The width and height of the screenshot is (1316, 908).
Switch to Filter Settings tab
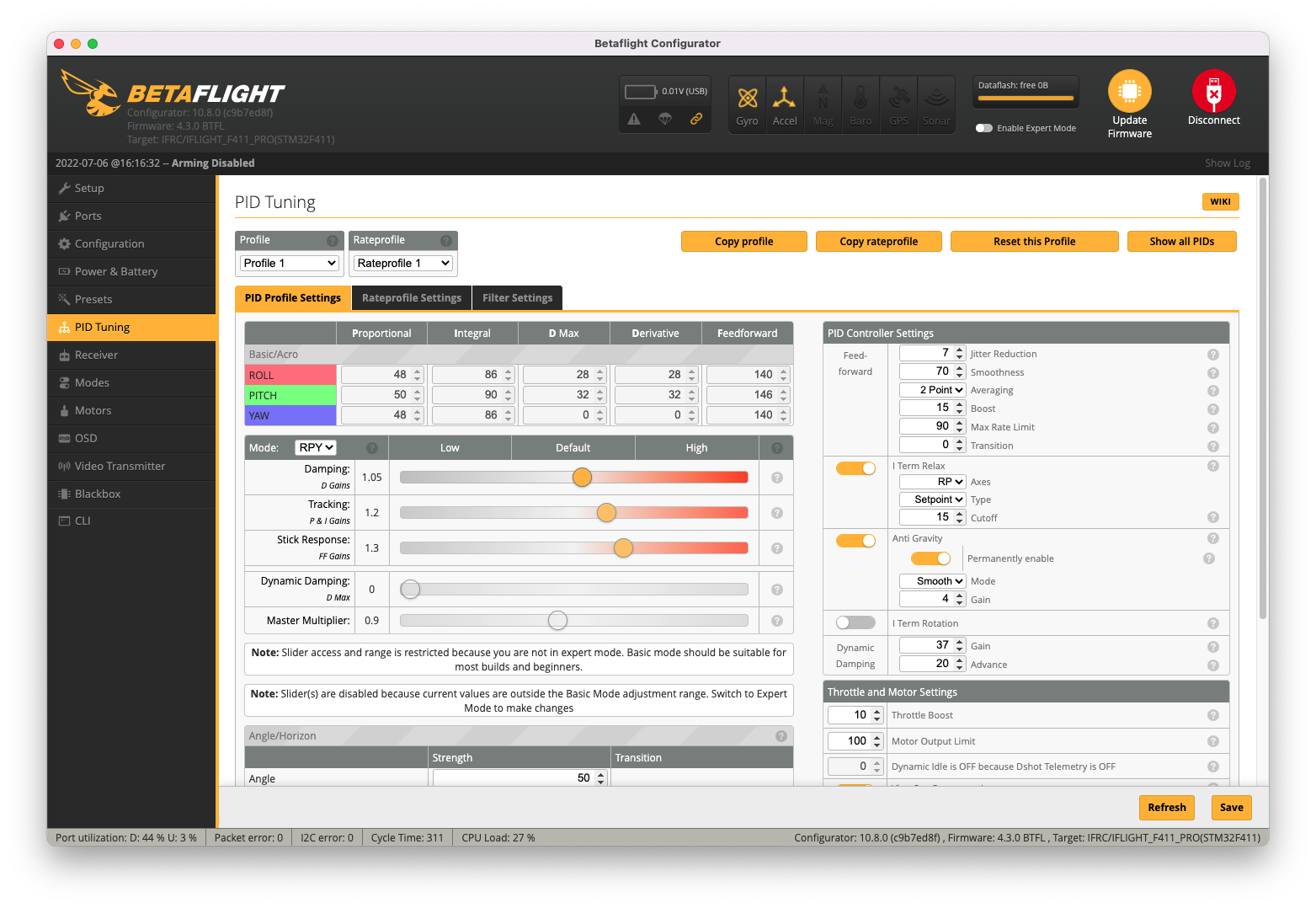tap(517, 298)
